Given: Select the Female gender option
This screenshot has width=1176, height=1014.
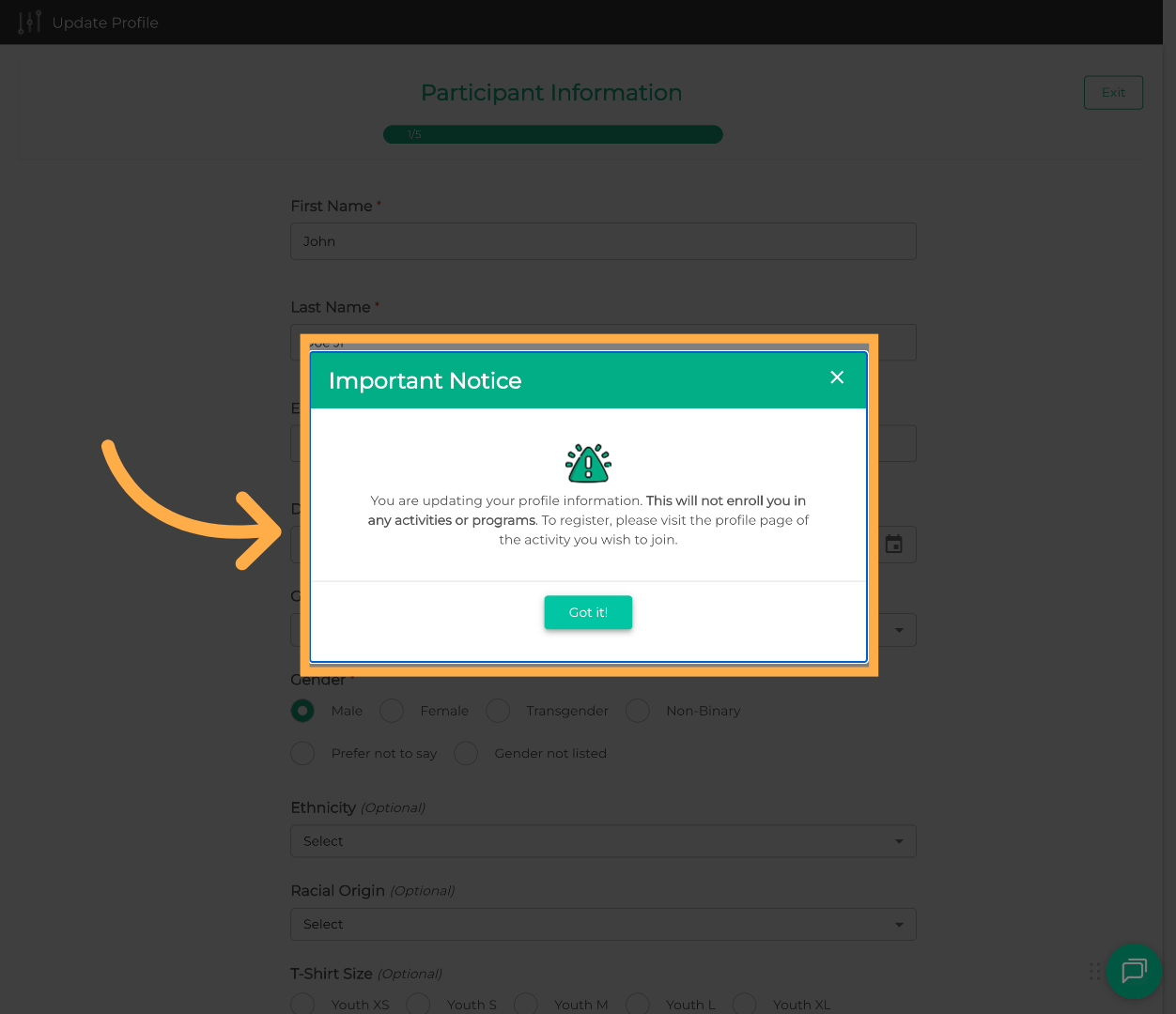Looking at the screenshot, I should 392,711.
